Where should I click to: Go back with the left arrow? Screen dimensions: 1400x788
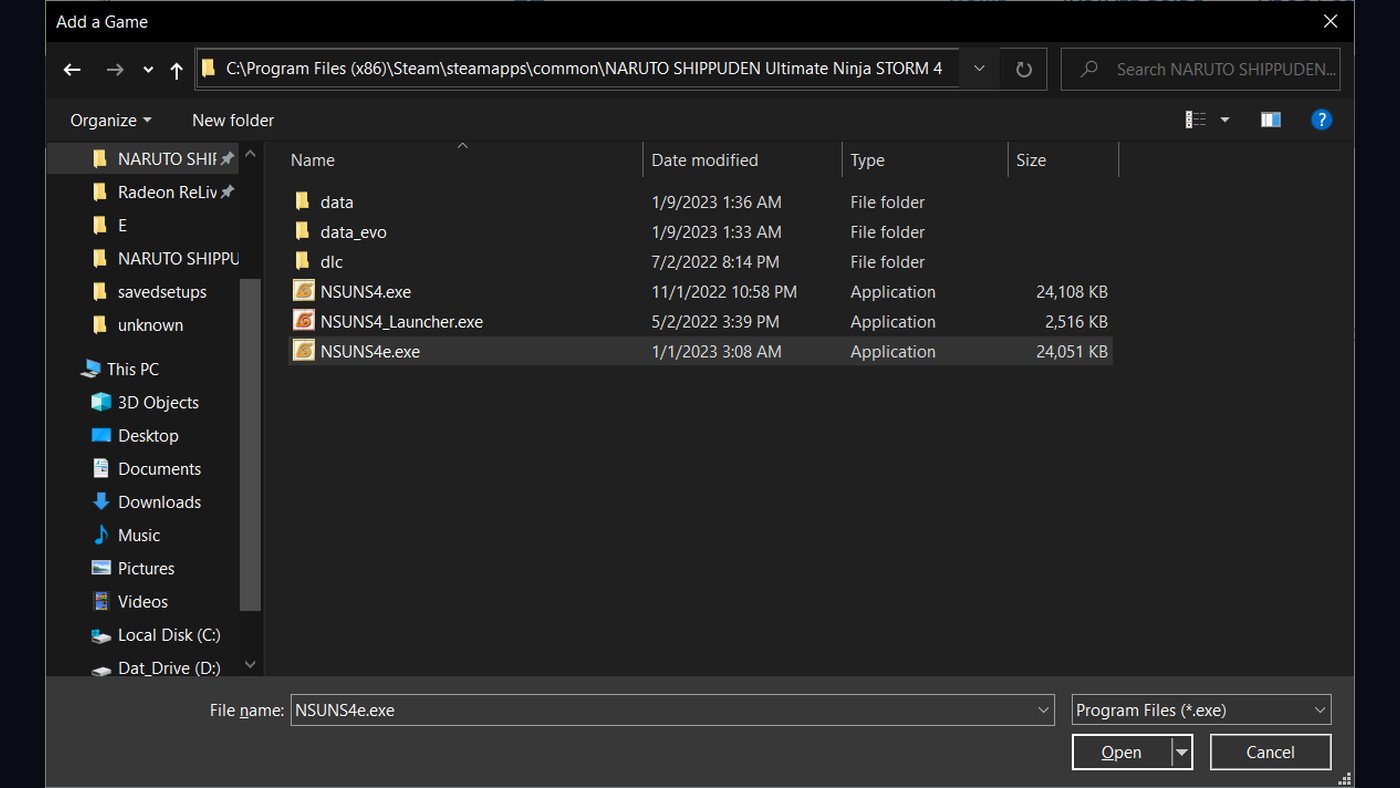point(72,69)
